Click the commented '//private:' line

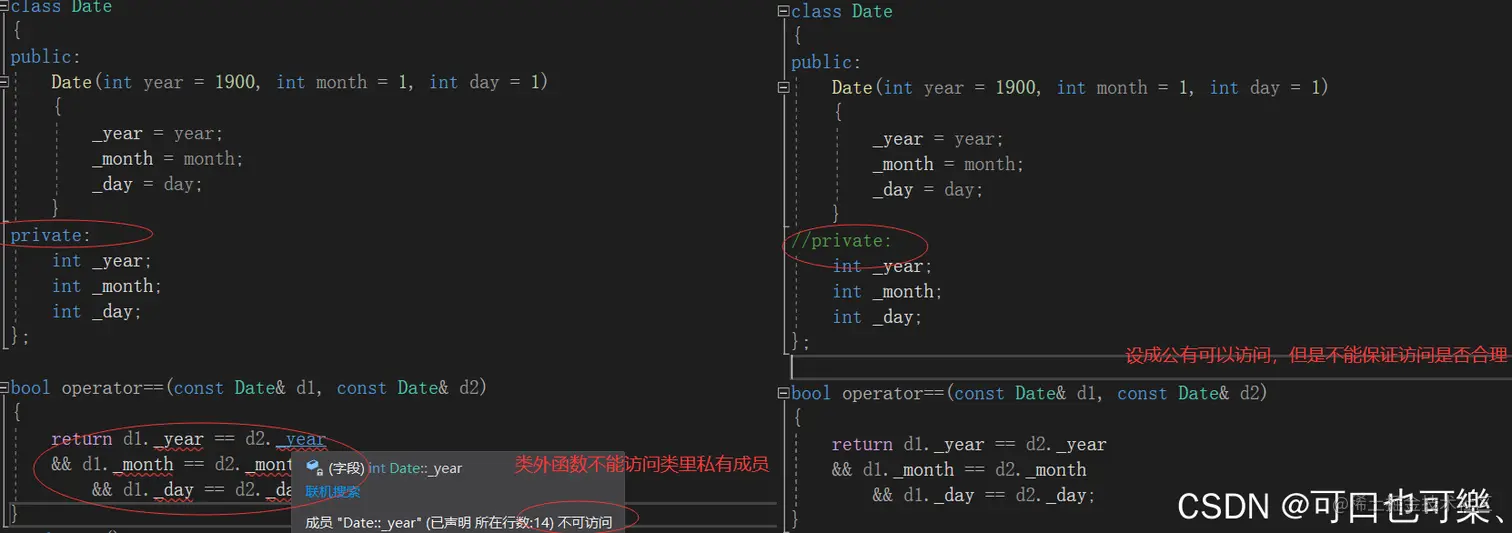coord(841,241)
